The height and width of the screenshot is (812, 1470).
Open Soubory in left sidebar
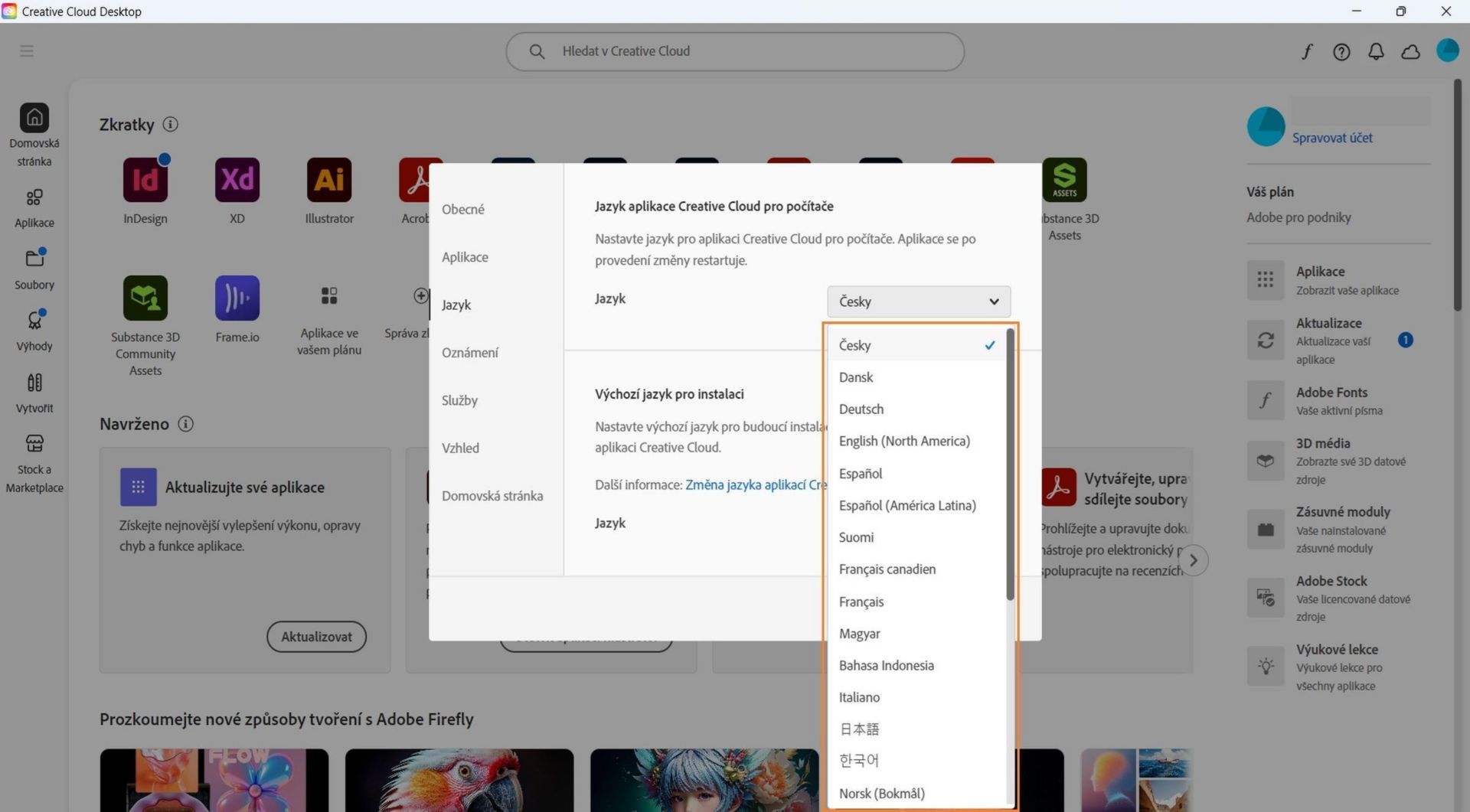coord(34,269)
